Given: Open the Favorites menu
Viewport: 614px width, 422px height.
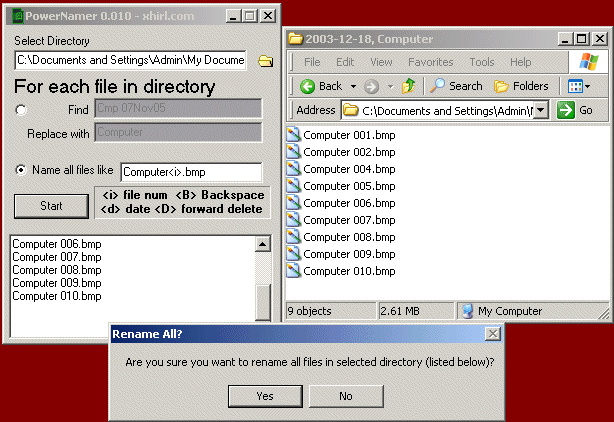Looking at the screenshot, I should 430,62.
